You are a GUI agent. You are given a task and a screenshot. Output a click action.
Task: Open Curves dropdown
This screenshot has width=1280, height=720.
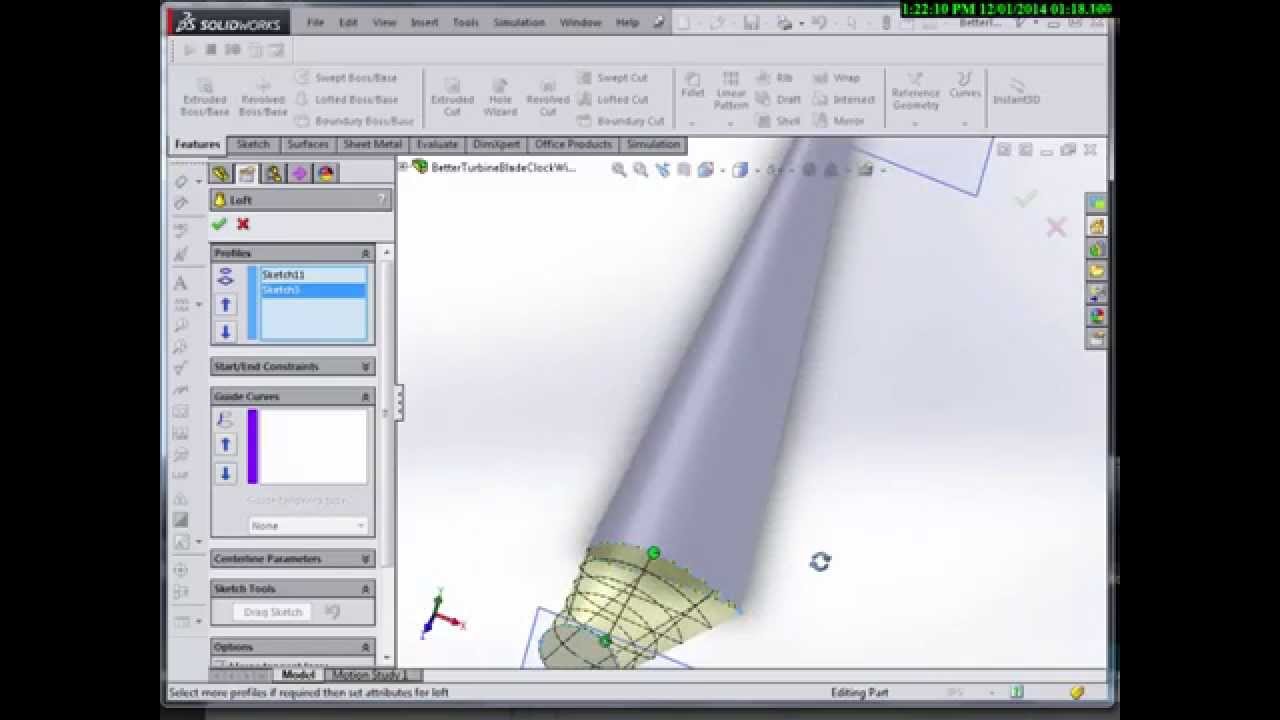pos(965,124)
